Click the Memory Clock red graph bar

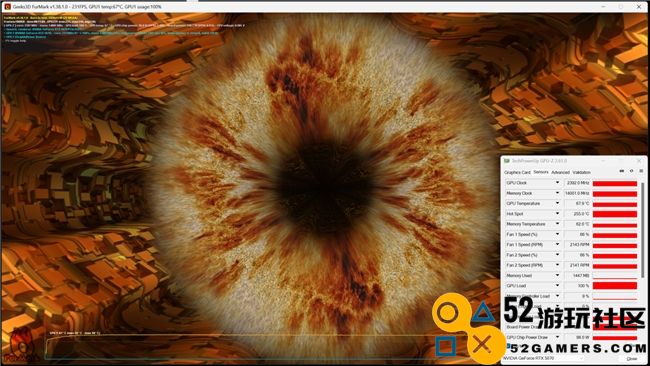point(615,193)
